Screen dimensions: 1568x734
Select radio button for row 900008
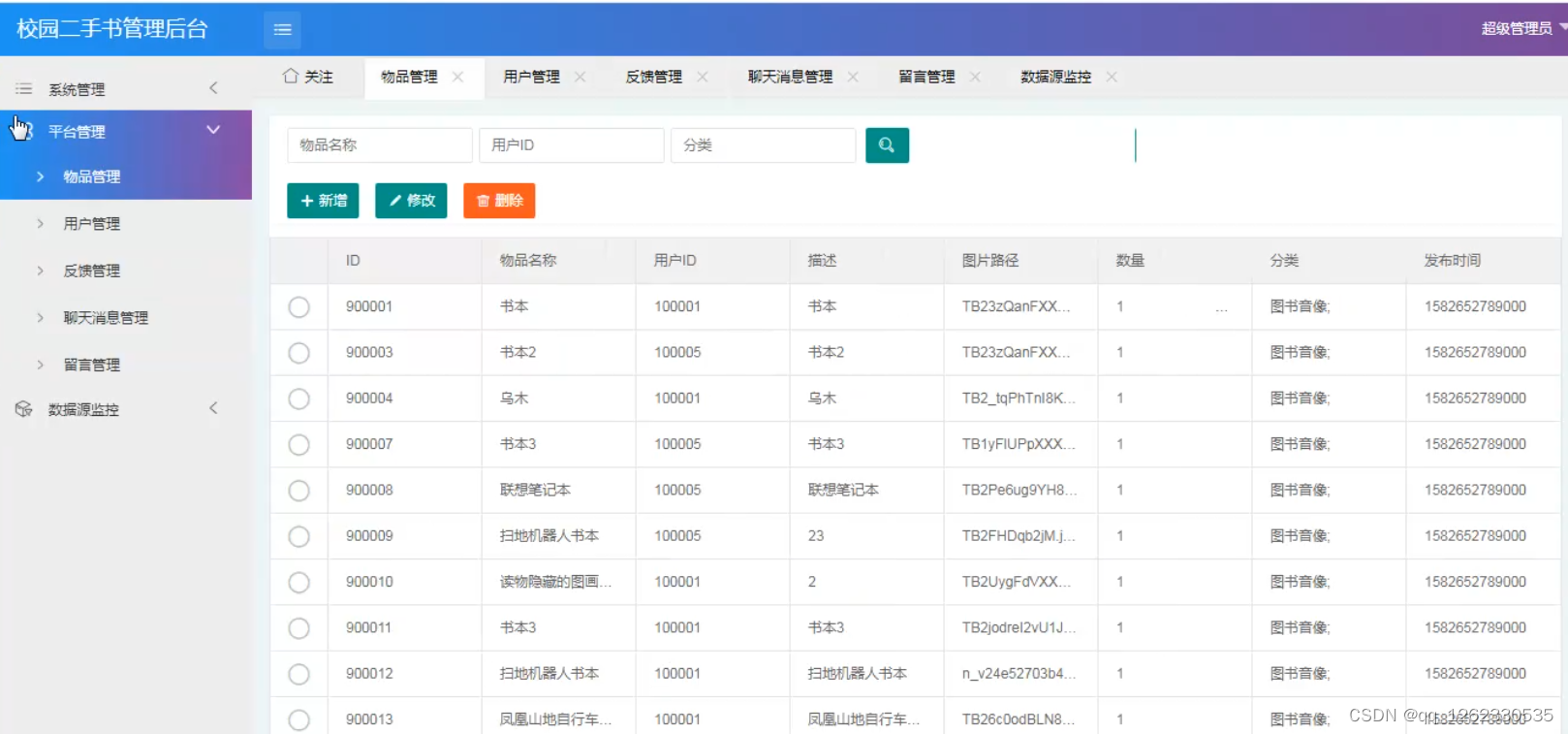click(x=299, y=491)
